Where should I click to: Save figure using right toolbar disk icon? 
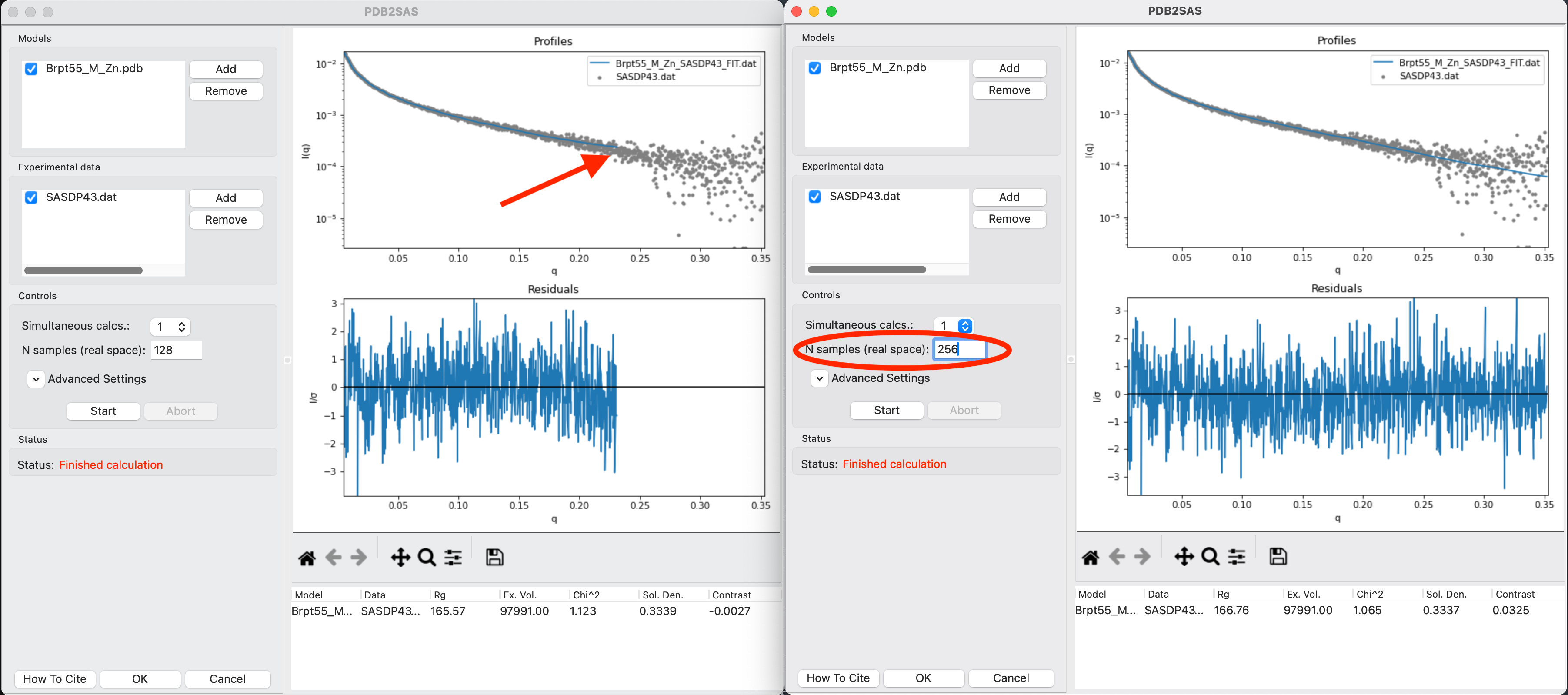point(1278,557)
